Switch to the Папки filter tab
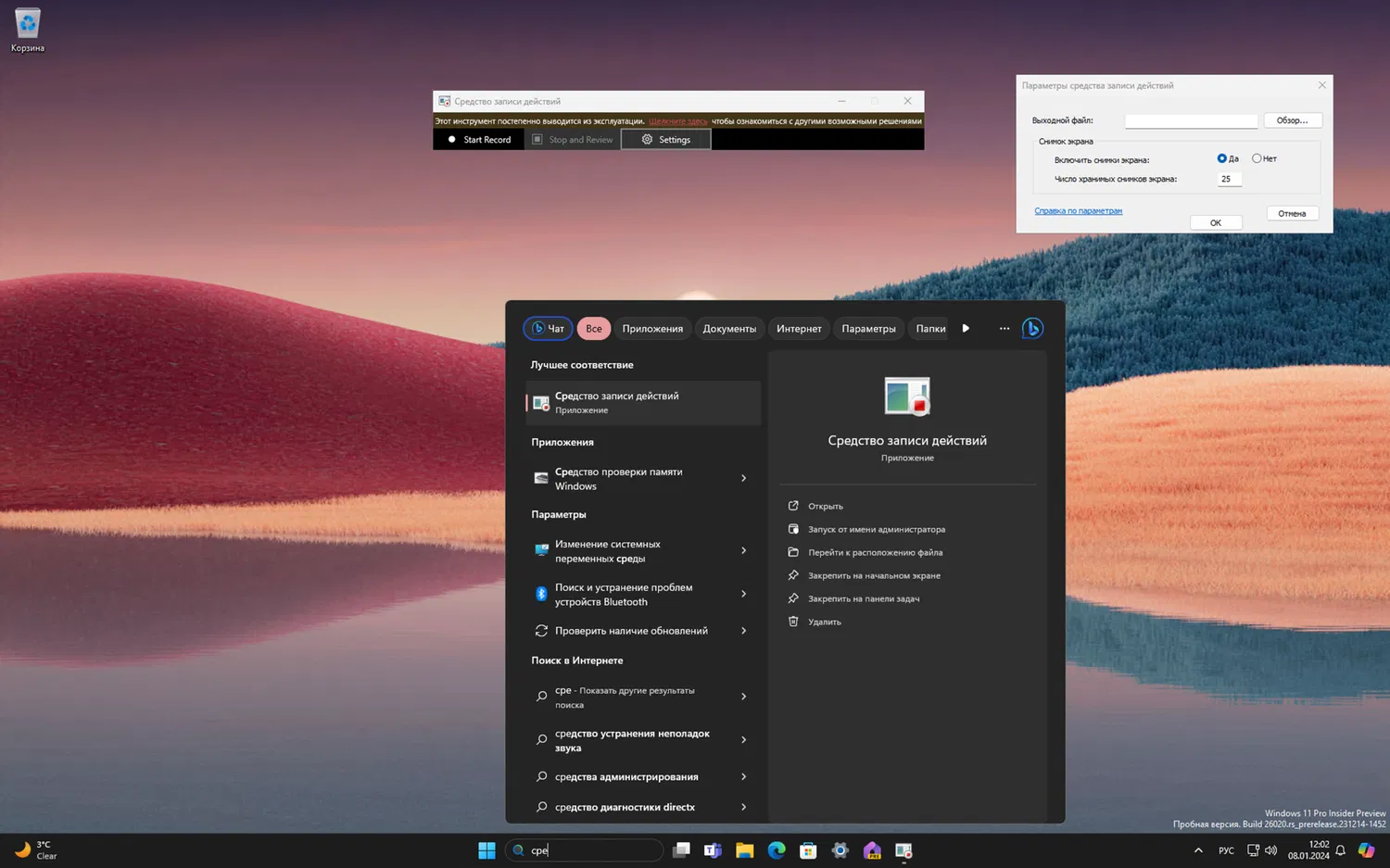 click(x=930, y=328)
